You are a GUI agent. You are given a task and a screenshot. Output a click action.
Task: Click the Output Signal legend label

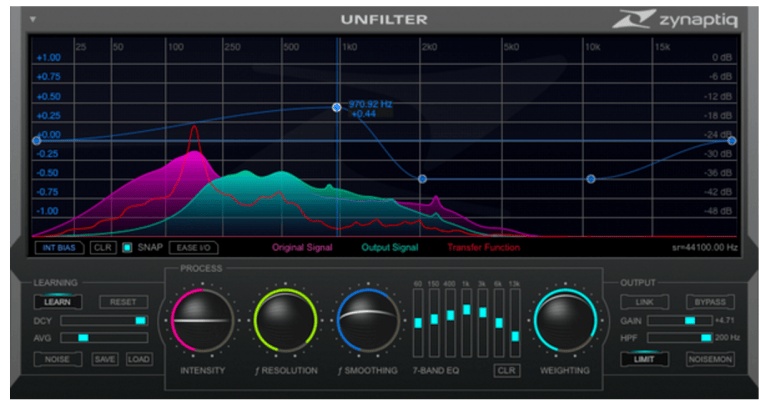(390, 248)
